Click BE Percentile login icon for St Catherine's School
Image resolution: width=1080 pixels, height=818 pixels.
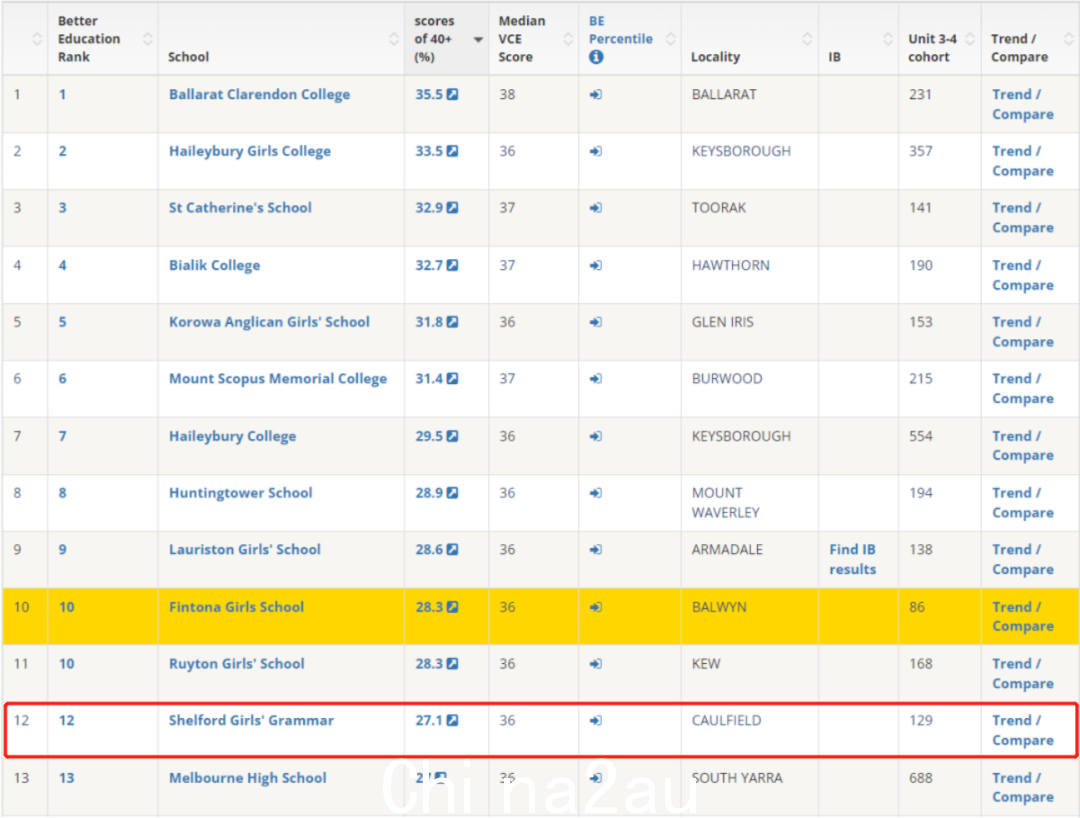596,207
